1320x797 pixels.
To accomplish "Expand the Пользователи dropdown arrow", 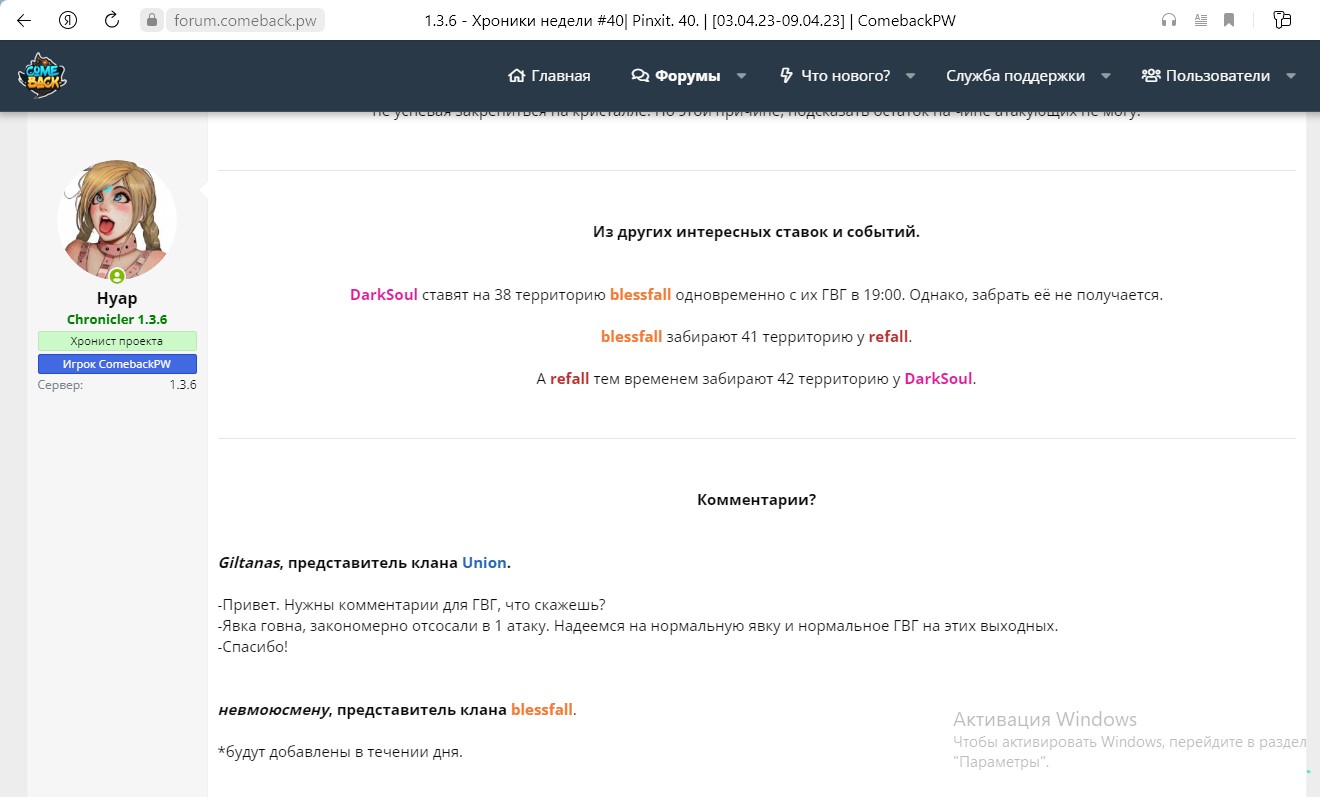I will coord(1290,76).
